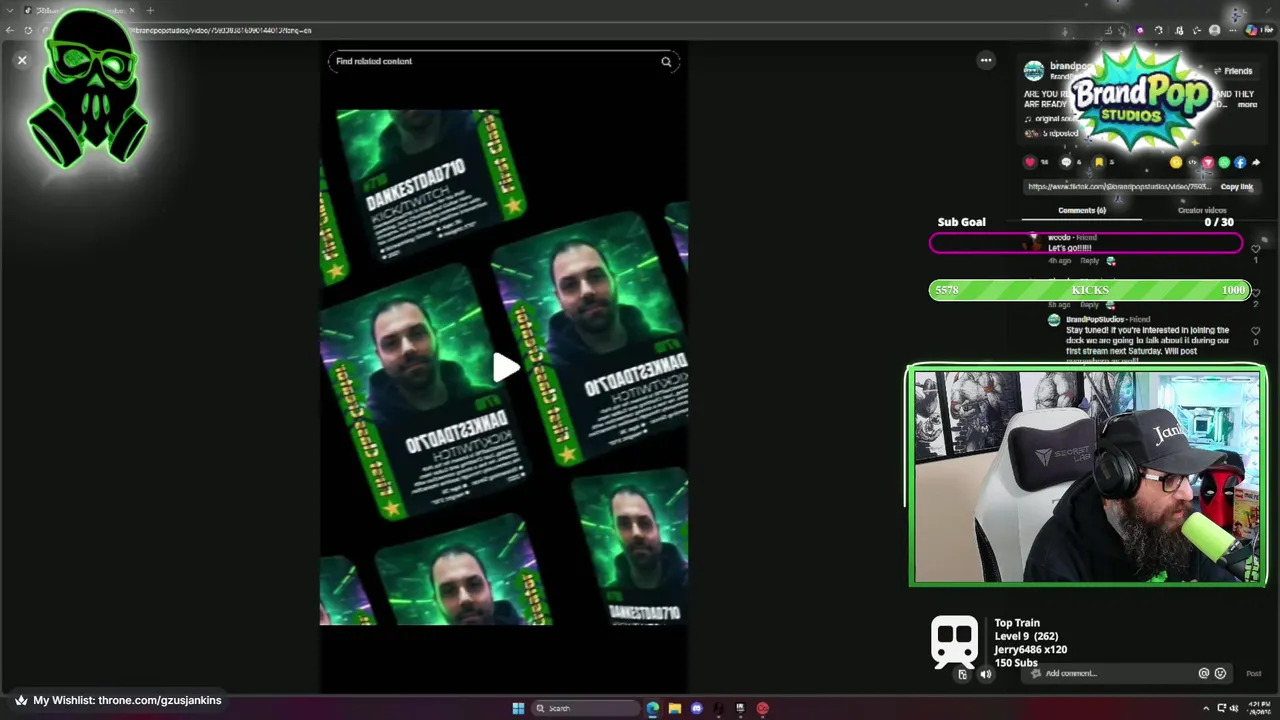Viewport: 1280px width, 720px height.
Task: Click the embed code share icon
Action: (1192, 162)
